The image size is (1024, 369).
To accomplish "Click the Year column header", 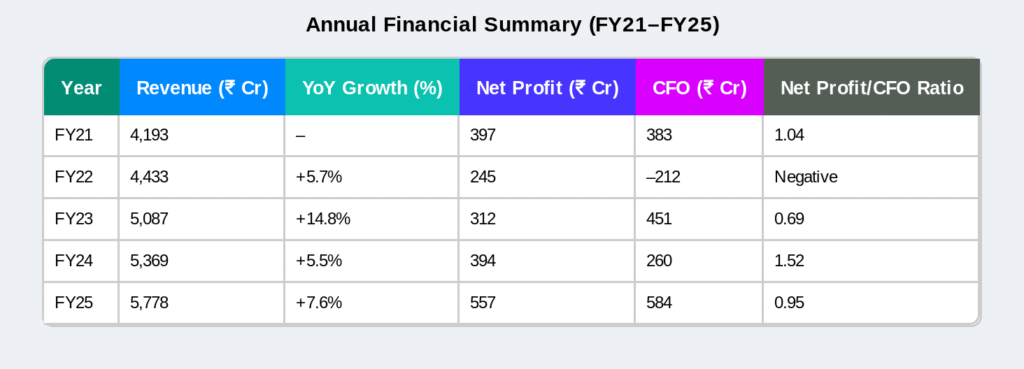I will [81, 88].
